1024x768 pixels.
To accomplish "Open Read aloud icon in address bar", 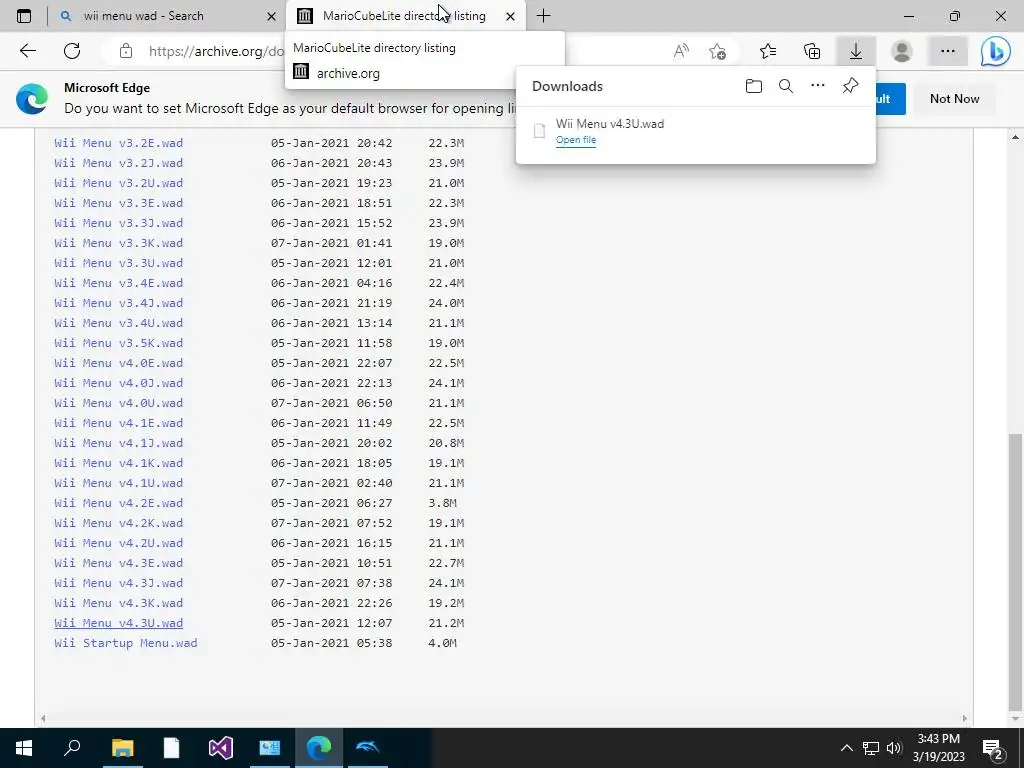I will tap(681, 51).
